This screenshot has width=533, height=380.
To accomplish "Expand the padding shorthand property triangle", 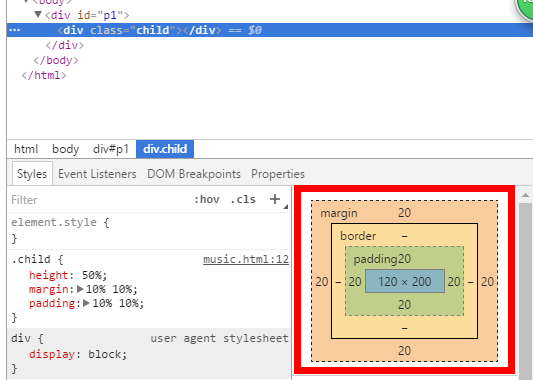I will [x=86, y=303].
